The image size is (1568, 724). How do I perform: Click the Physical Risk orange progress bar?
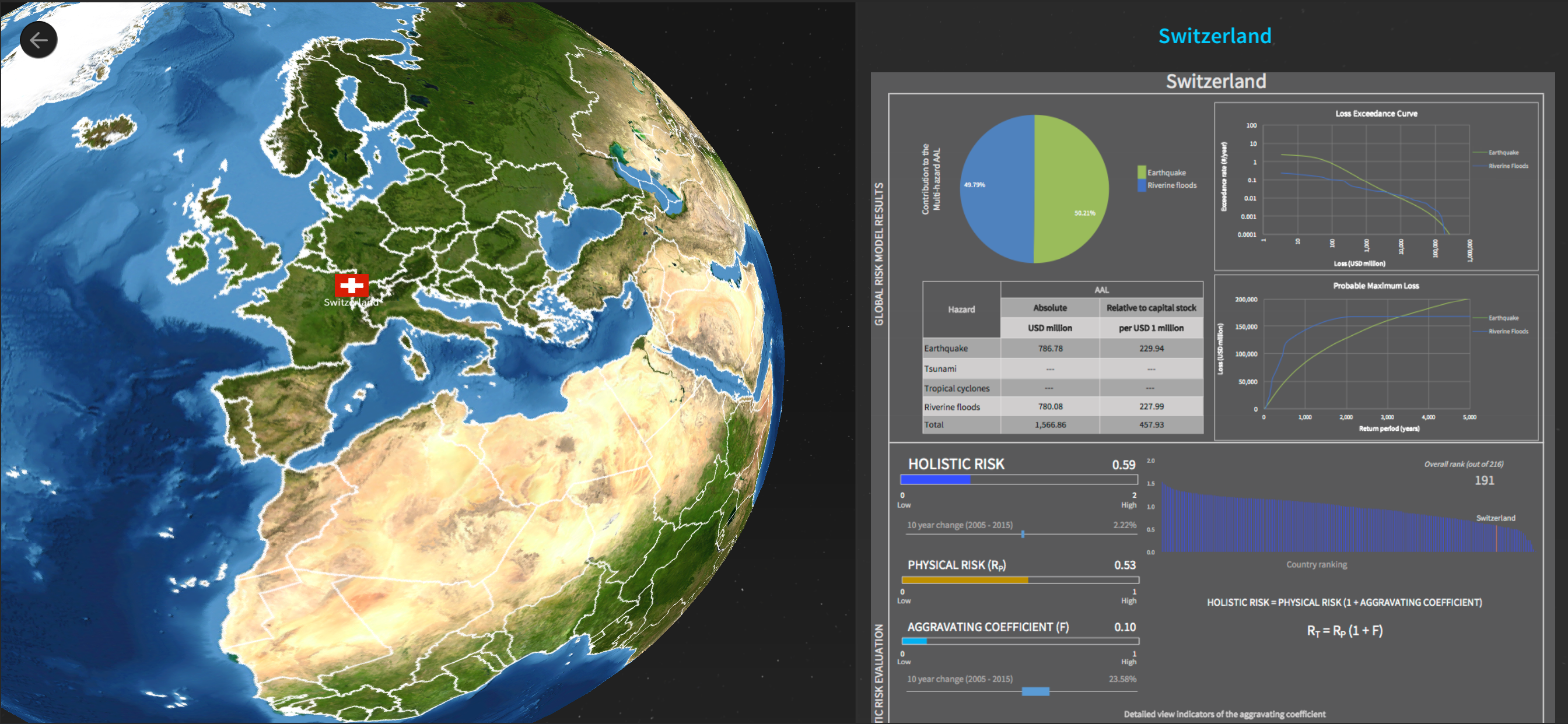pyautogui.click(x=965, y=580)
